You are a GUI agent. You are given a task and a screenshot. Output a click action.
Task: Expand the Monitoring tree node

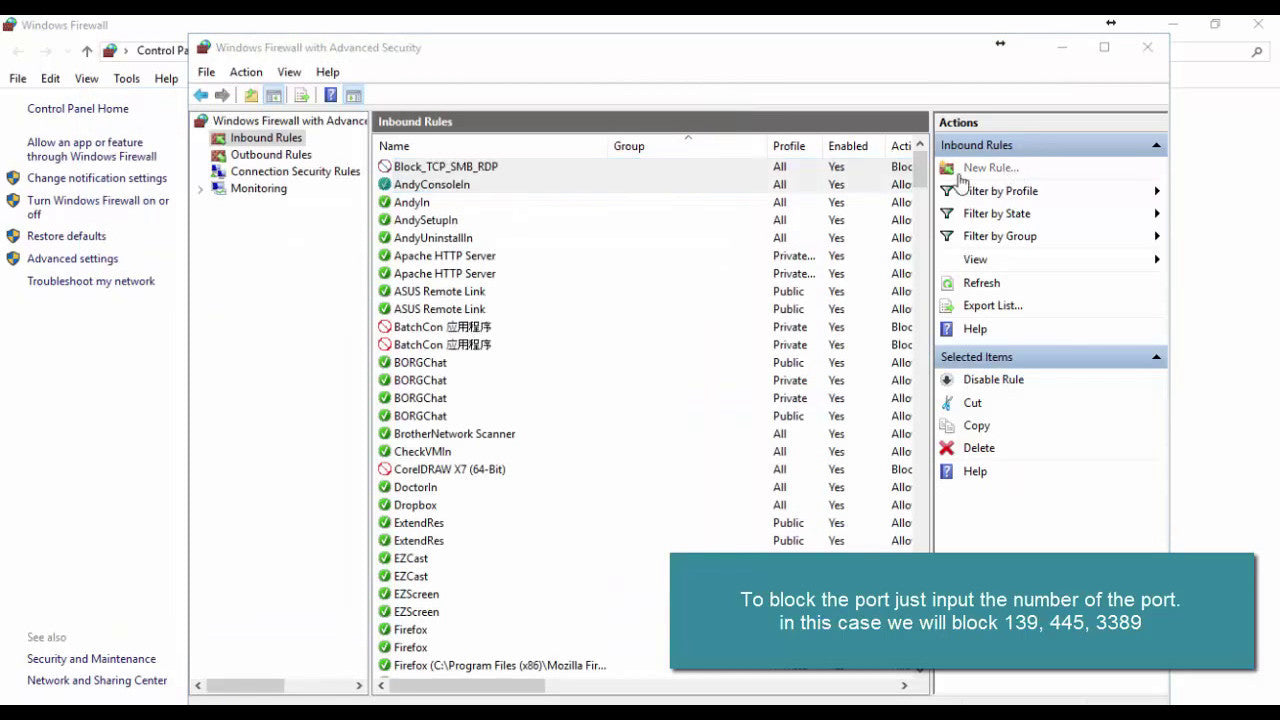click(200, 189)
